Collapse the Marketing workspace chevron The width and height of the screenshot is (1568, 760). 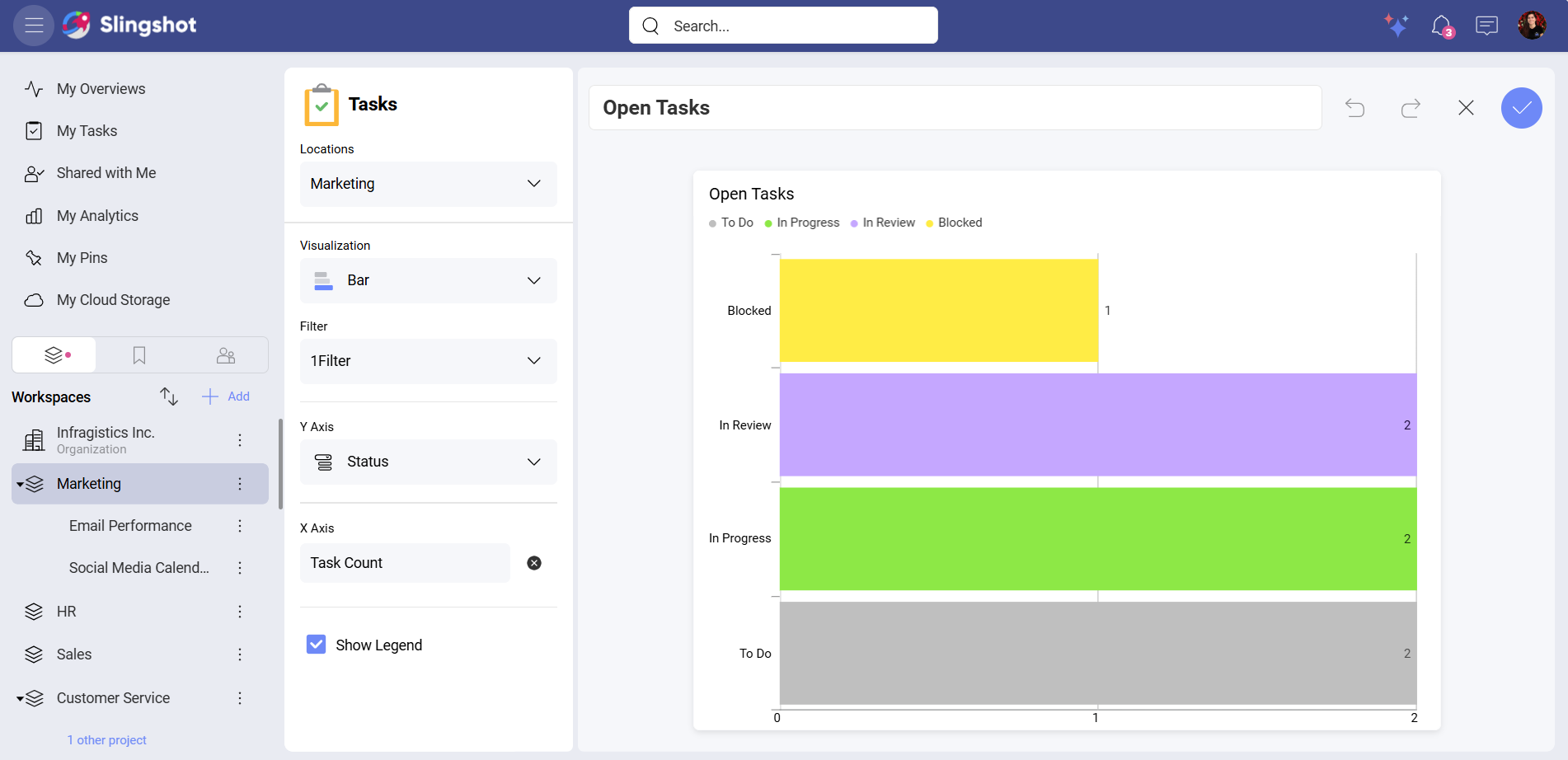point(18,484)
